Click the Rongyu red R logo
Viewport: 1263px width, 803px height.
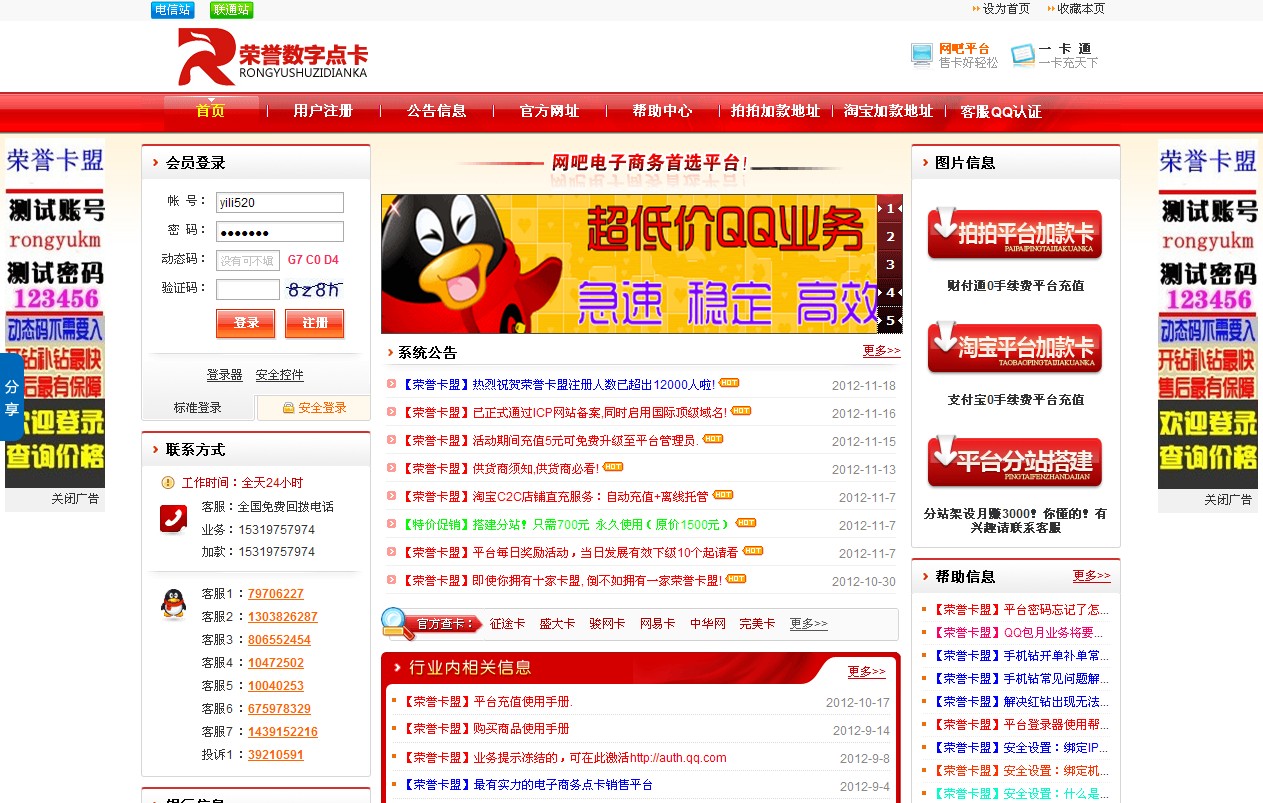tap(206, 56)
